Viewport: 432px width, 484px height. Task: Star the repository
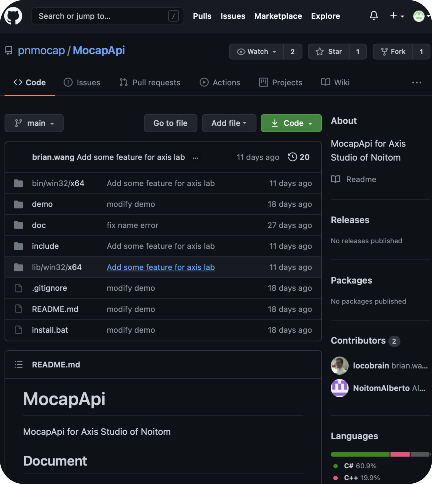(x=329, y=52)
